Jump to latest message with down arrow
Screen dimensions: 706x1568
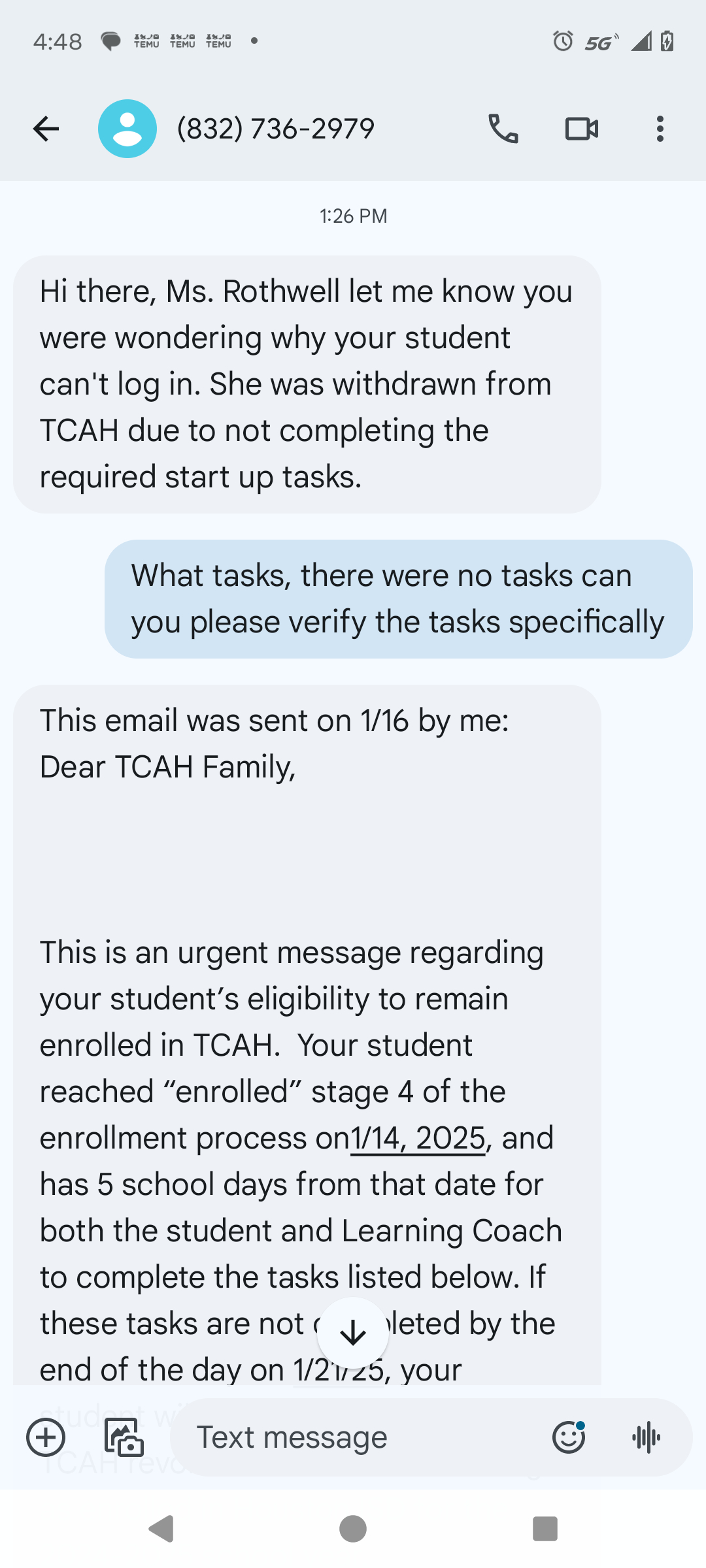353,1333
